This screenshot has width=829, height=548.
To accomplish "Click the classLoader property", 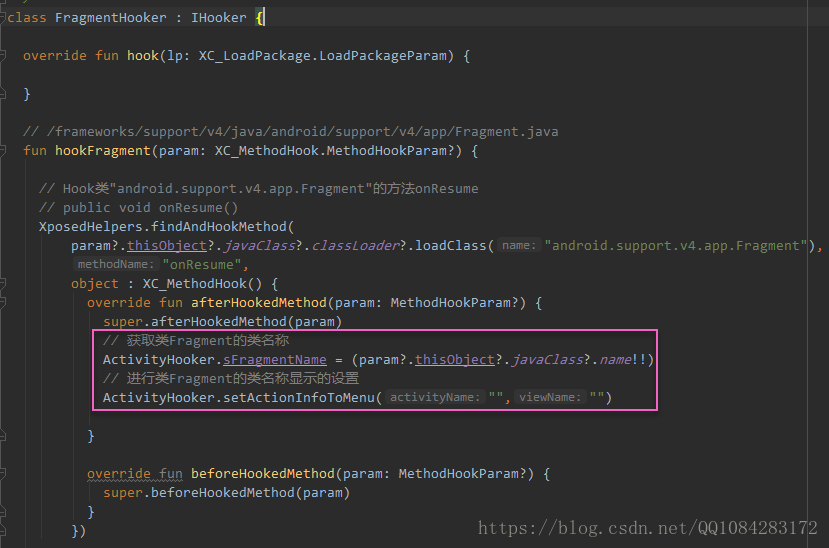I will tap(355, 246).
